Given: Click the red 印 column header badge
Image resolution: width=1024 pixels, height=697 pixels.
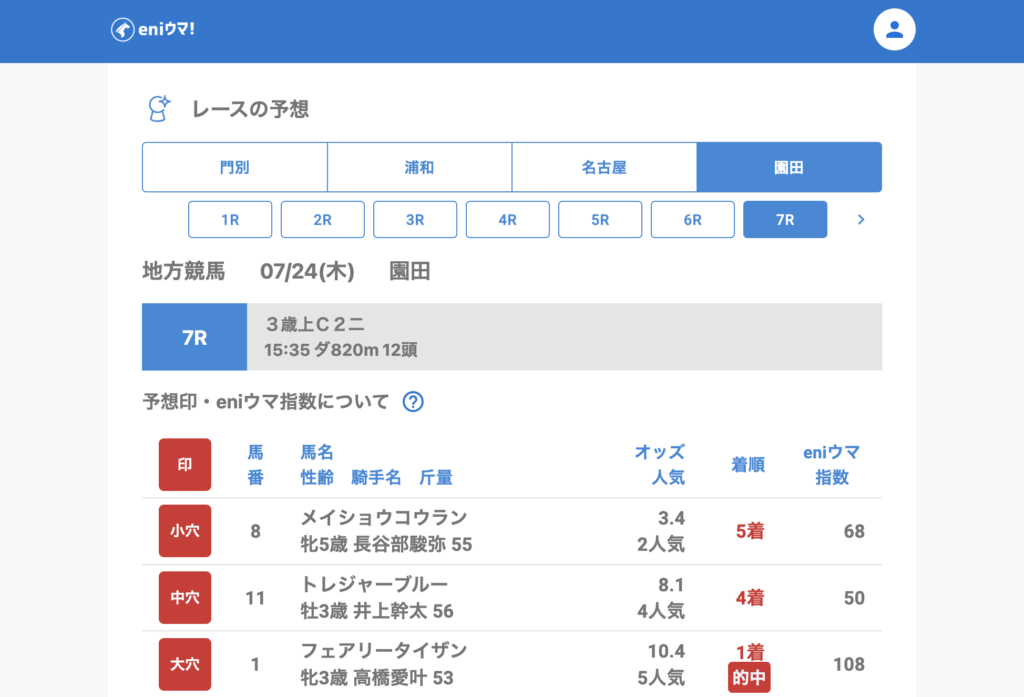Looking at the screenshot, I should pos(185,465).
